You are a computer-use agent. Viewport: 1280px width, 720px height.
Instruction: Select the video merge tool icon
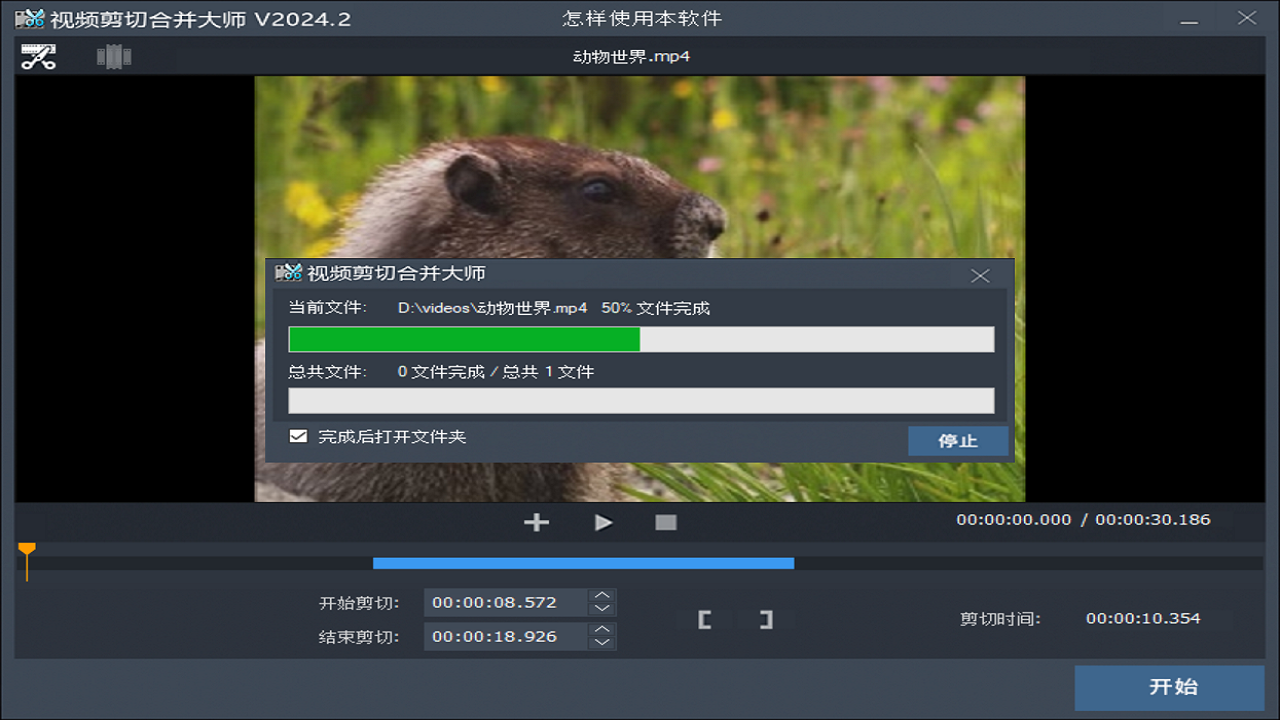[x=112, y=56]
